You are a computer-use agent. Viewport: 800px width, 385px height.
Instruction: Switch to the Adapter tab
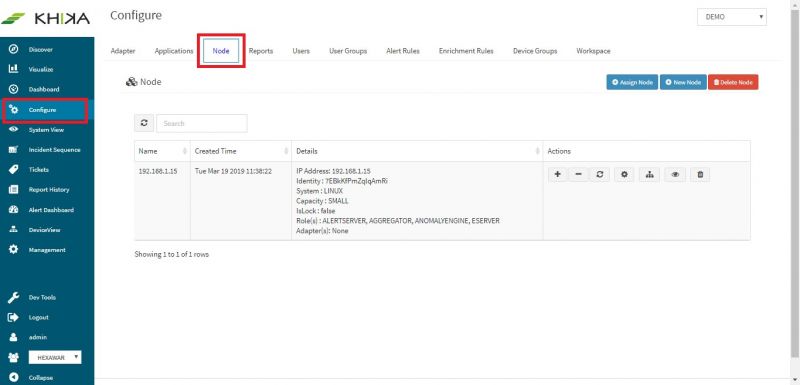click(123, 51)
